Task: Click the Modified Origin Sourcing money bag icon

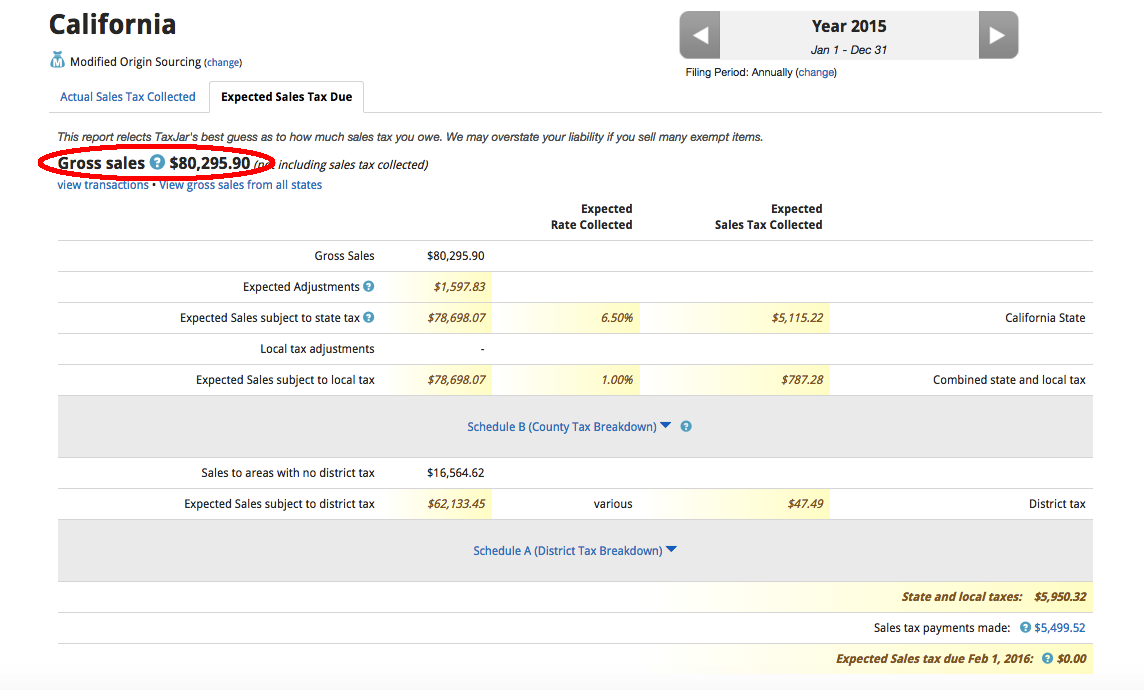Action: 57,59
